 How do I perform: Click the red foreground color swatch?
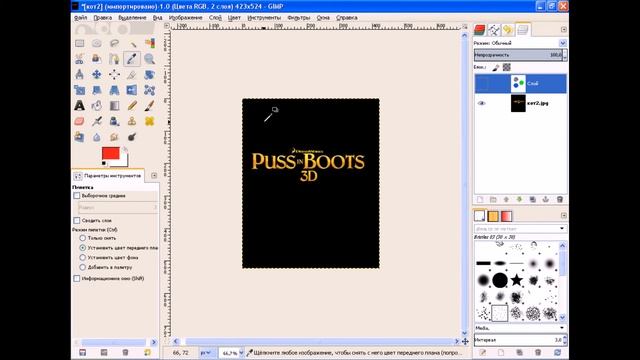click(111, 153)
